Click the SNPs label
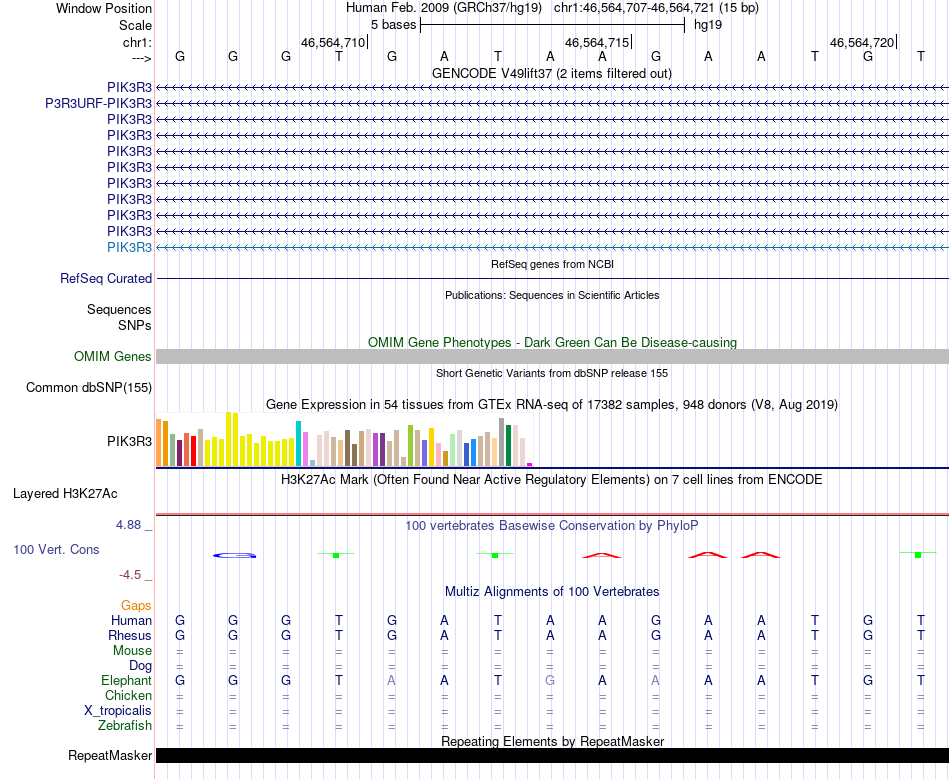 [135, 325]
